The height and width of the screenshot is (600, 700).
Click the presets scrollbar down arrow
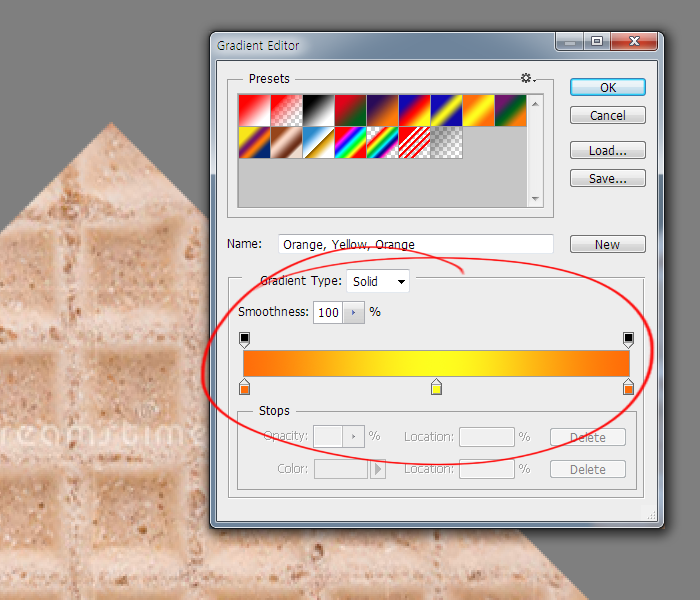coord(535,199)
